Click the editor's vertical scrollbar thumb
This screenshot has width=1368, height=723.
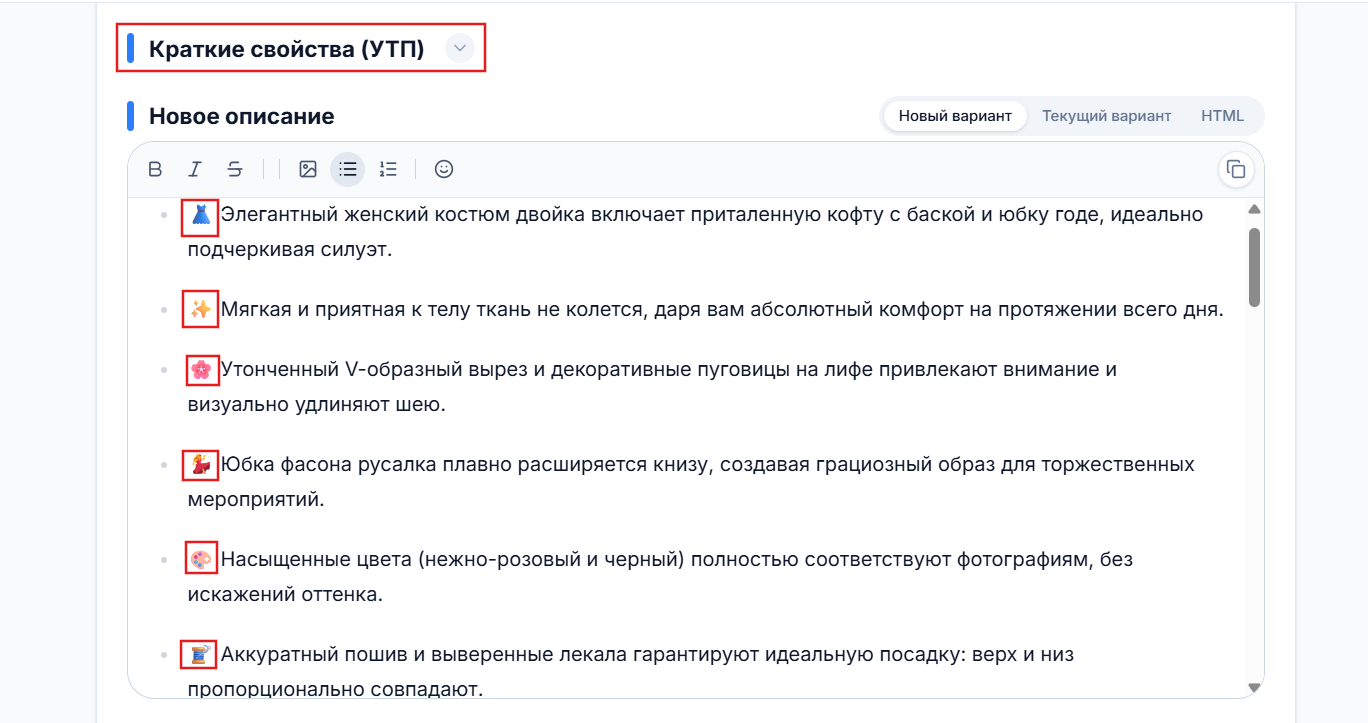(x=1254, y=267)
